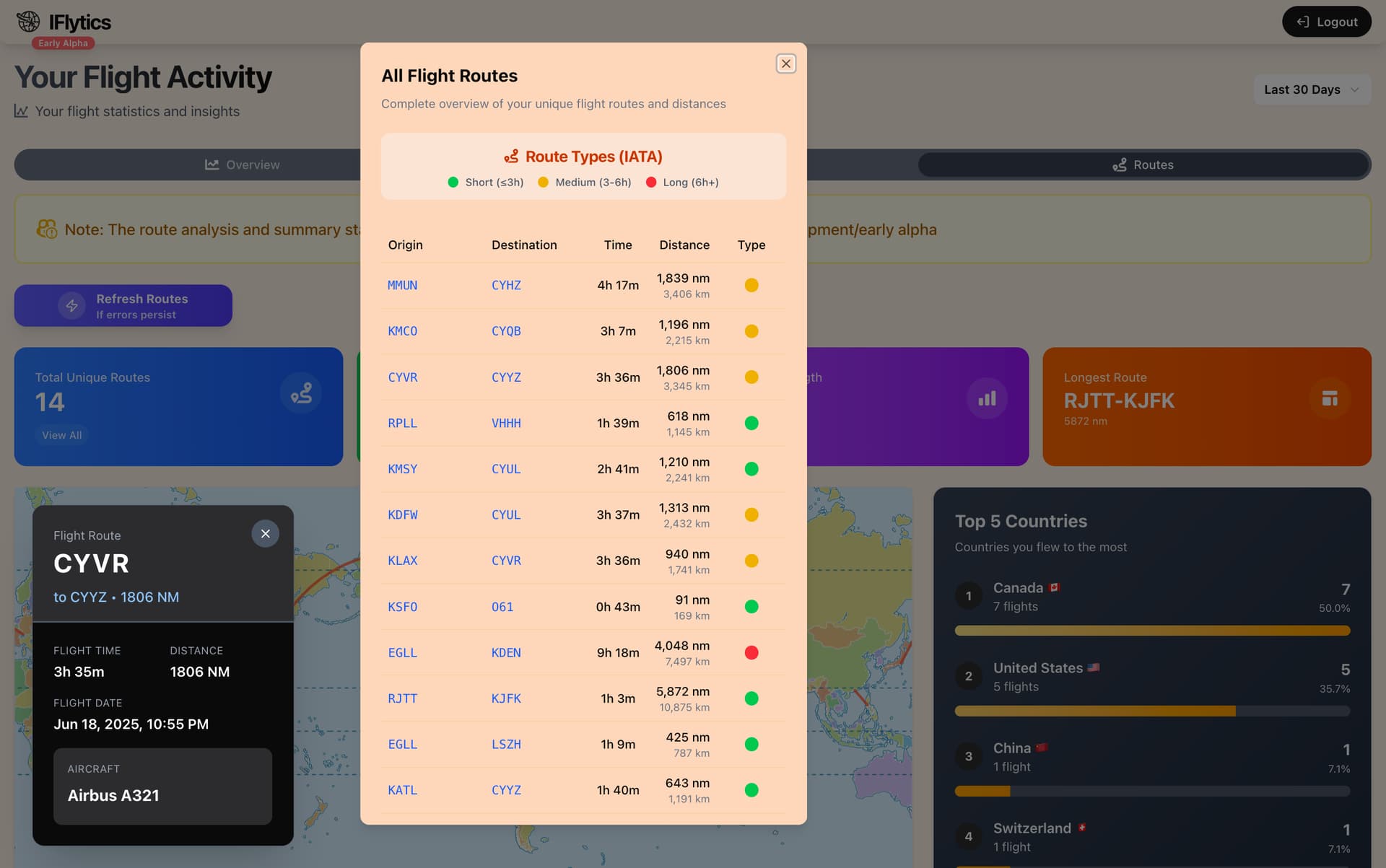
Task: Click the Switzerland flag icon
Action: (x=1081, y=828)
